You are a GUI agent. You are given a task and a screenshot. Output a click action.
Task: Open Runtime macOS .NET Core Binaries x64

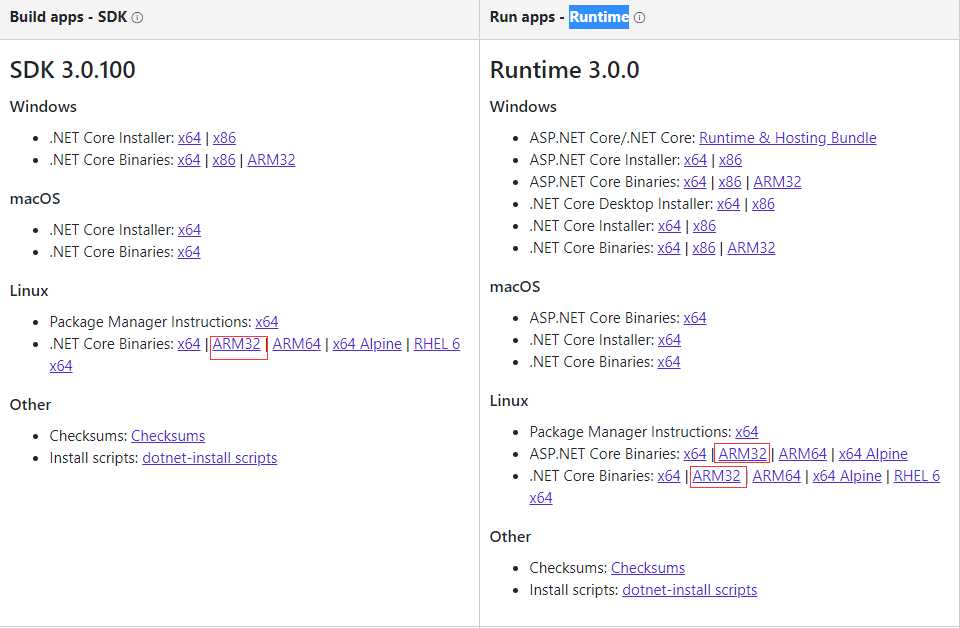click(669, 362)
